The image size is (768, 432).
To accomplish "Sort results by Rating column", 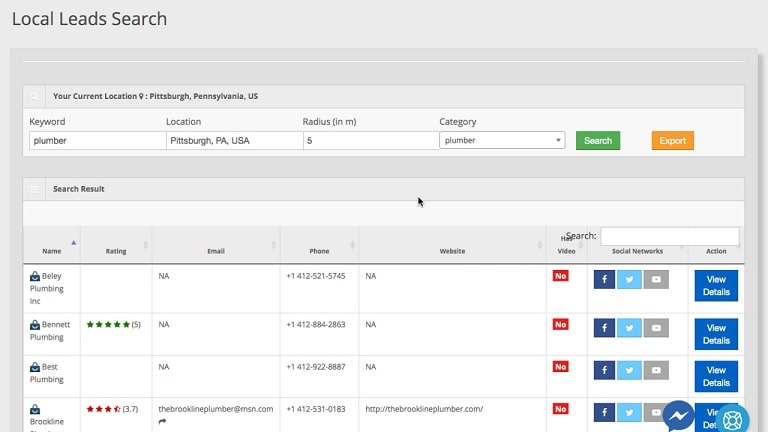I will (116, 251).
